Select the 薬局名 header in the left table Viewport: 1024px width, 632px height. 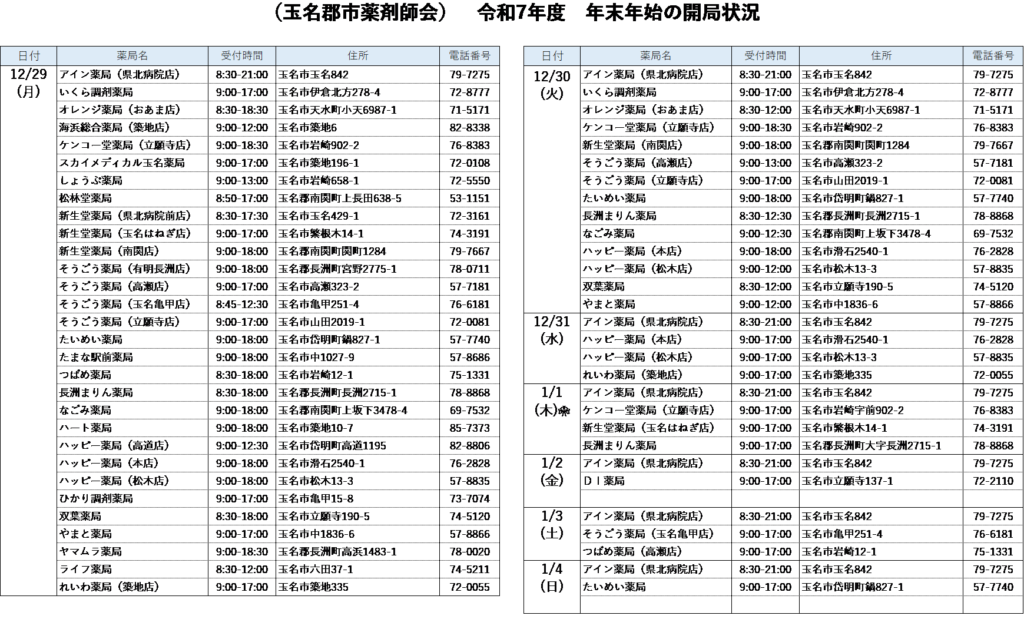132,56
